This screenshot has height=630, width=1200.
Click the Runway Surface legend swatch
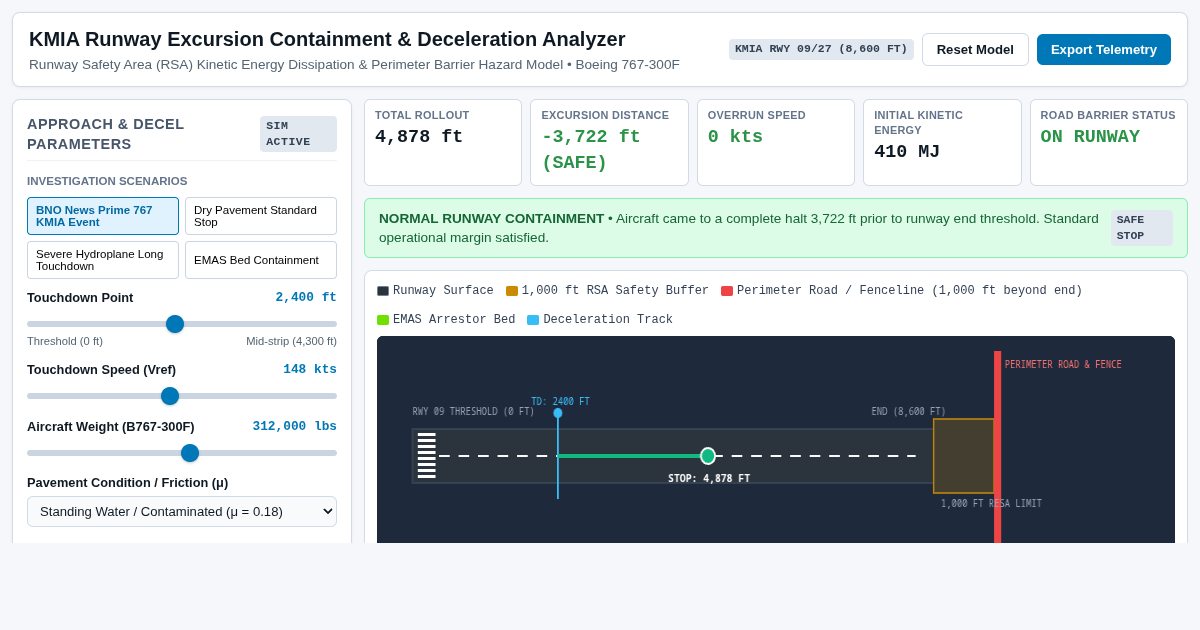pyautogui.click(x=383, y=291)
